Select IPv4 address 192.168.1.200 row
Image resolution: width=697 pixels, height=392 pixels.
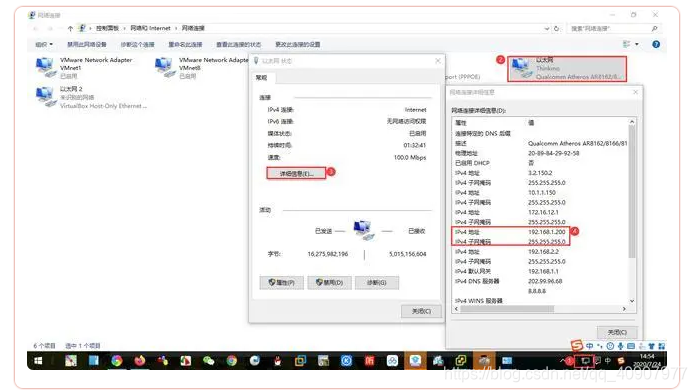(510, 232)
